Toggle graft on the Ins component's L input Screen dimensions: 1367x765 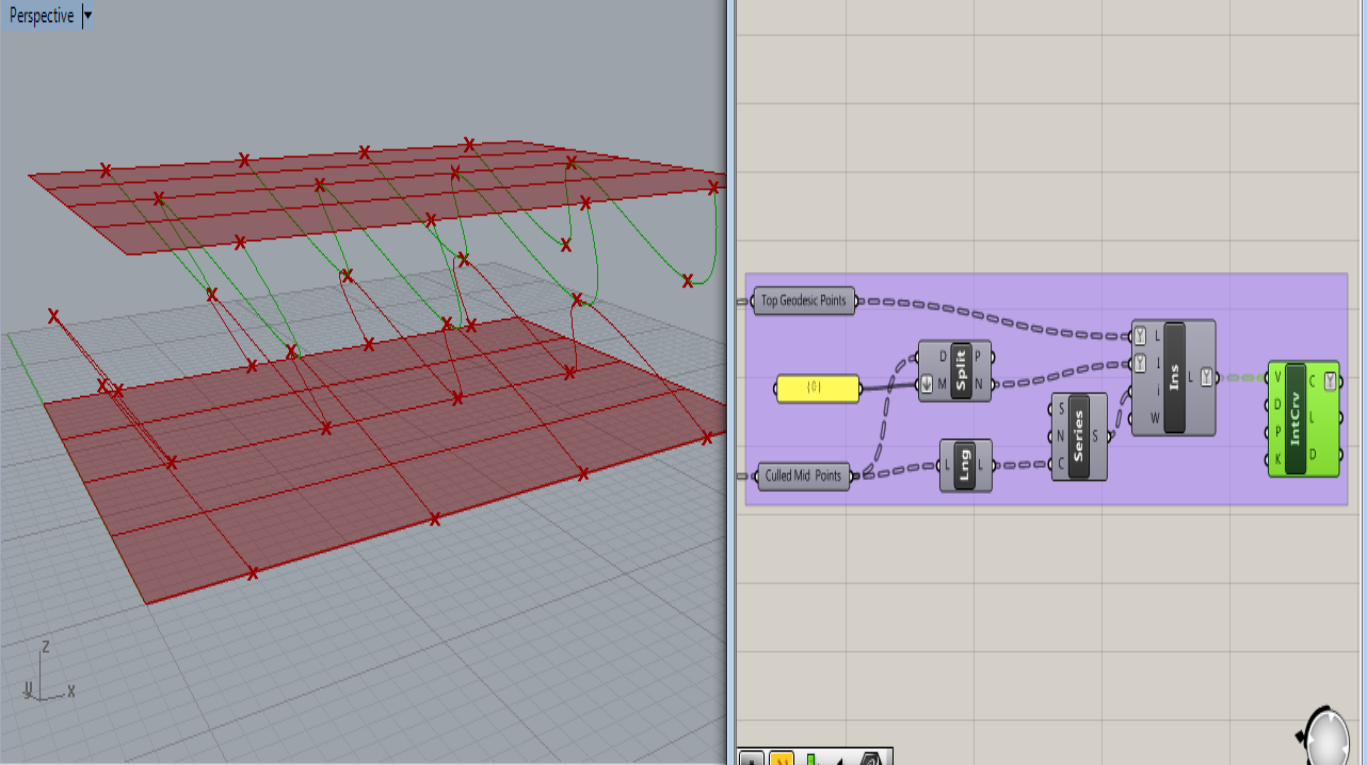(1139, 336)
